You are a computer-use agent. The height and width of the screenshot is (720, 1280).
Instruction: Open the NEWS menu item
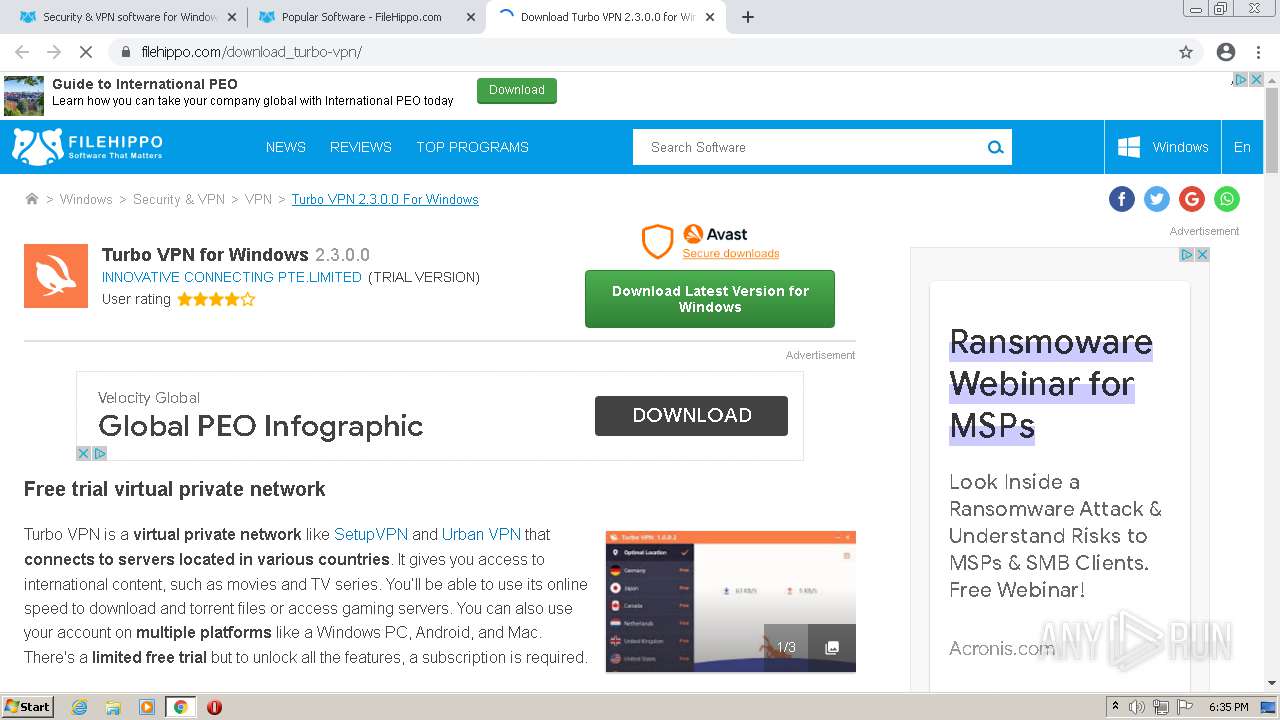click(286, 147)
